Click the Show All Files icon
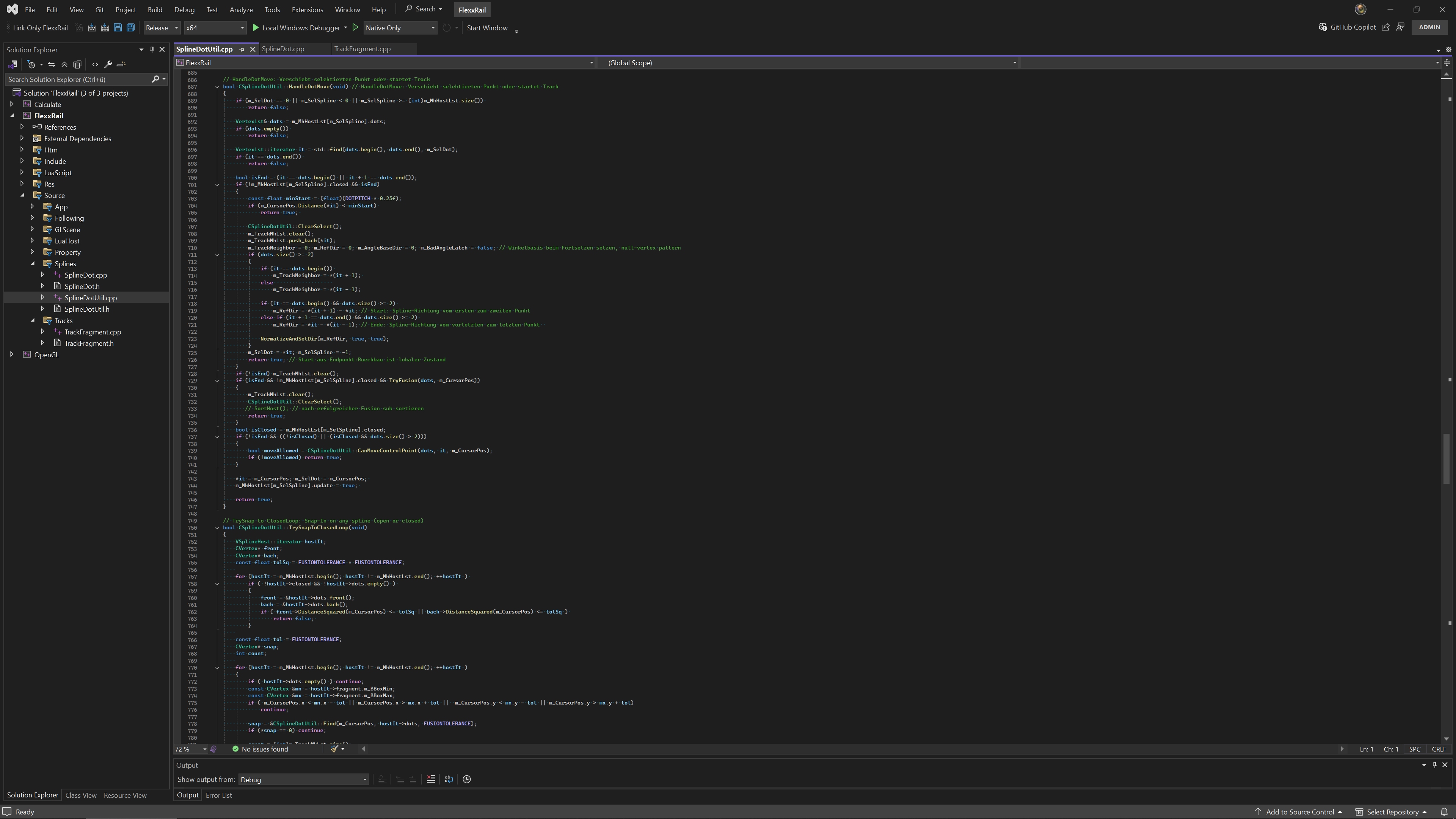The width and height of the screenshot is (1456, 819). [77, 64]
